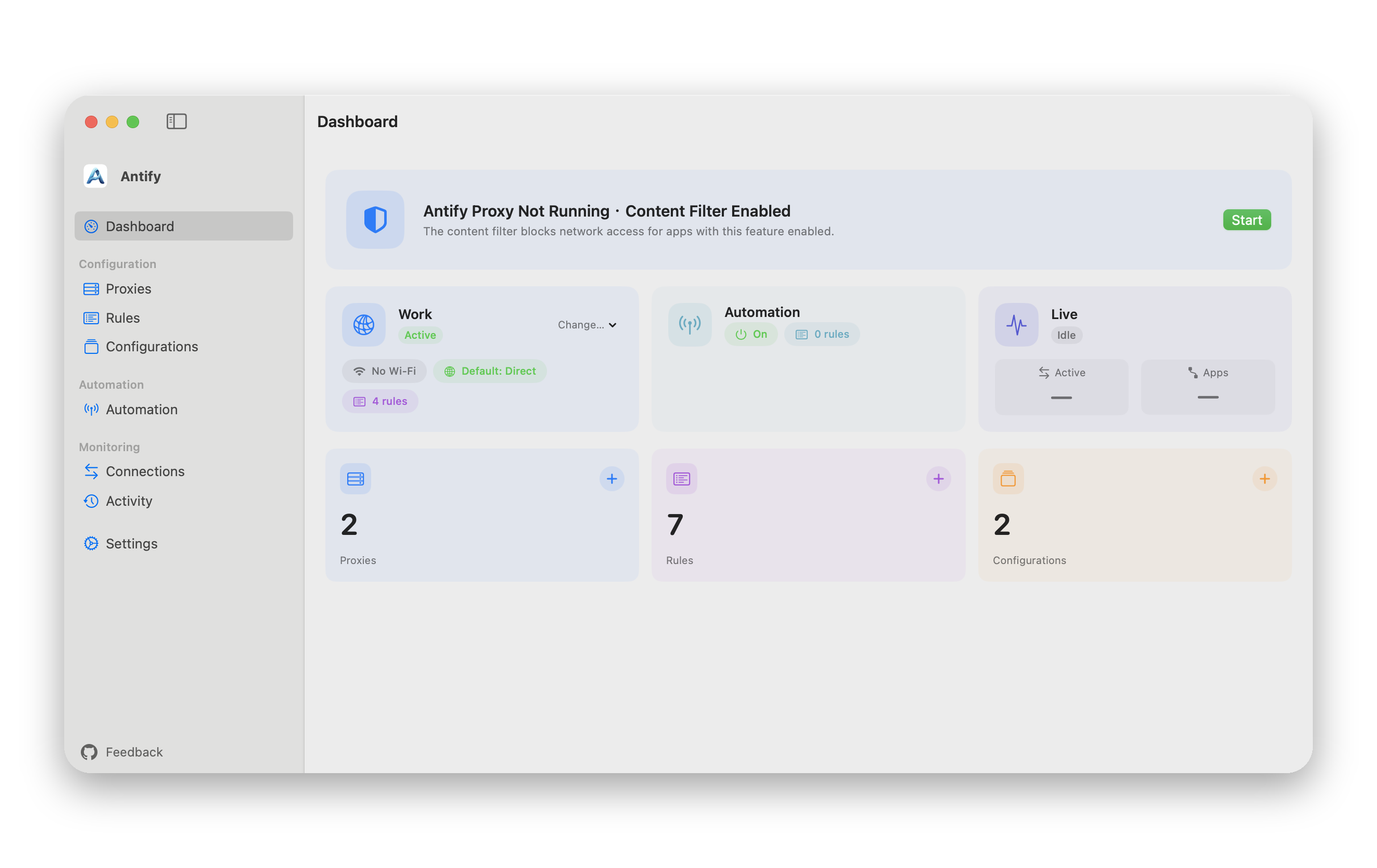The height and width of the screenshot is (868, 1377).
Task: Click the 'Antify Proxy Not Running' heading
Action: tap(516, 211)
